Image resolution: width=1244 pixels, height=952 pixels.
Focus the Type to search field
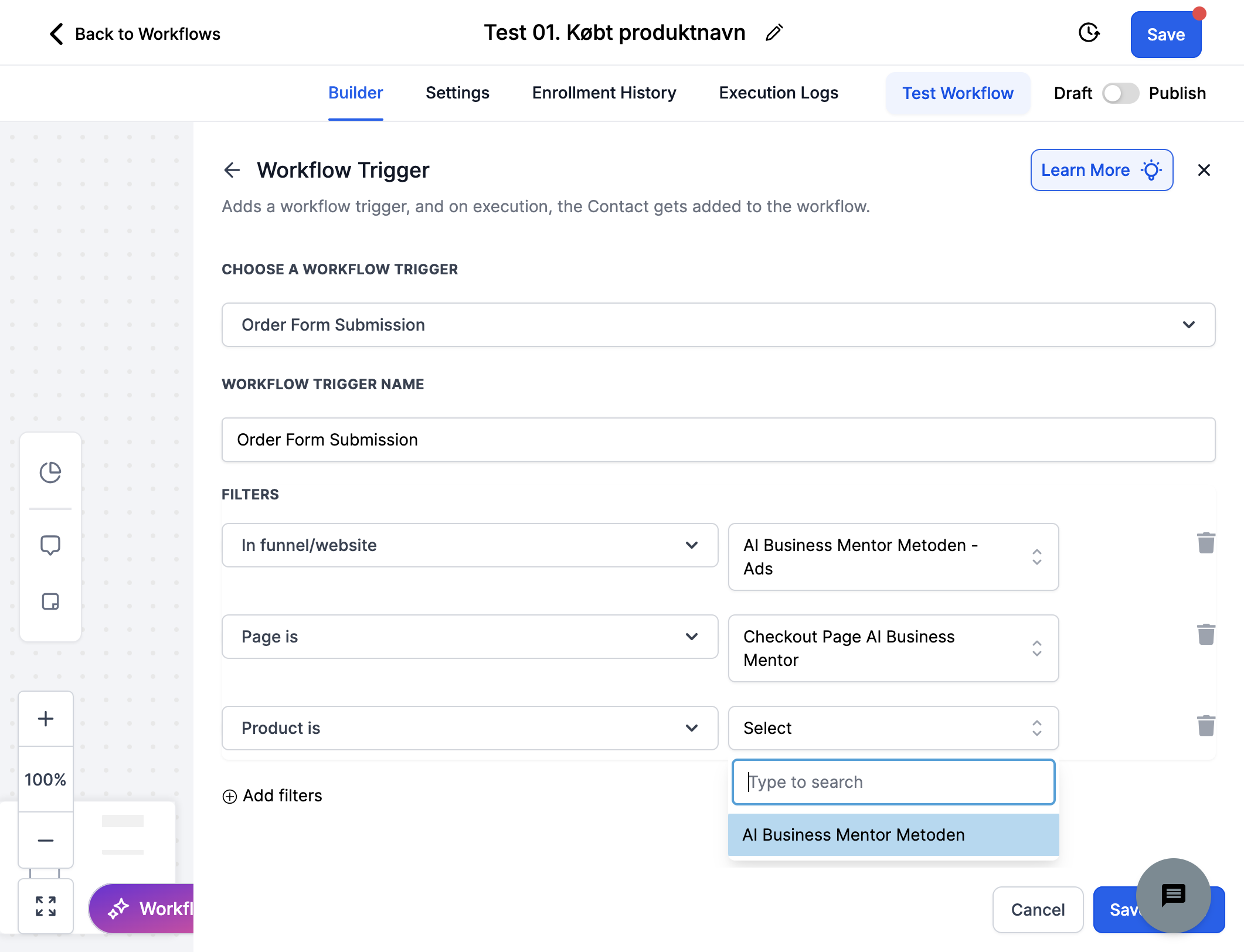(x=893, y=782)
